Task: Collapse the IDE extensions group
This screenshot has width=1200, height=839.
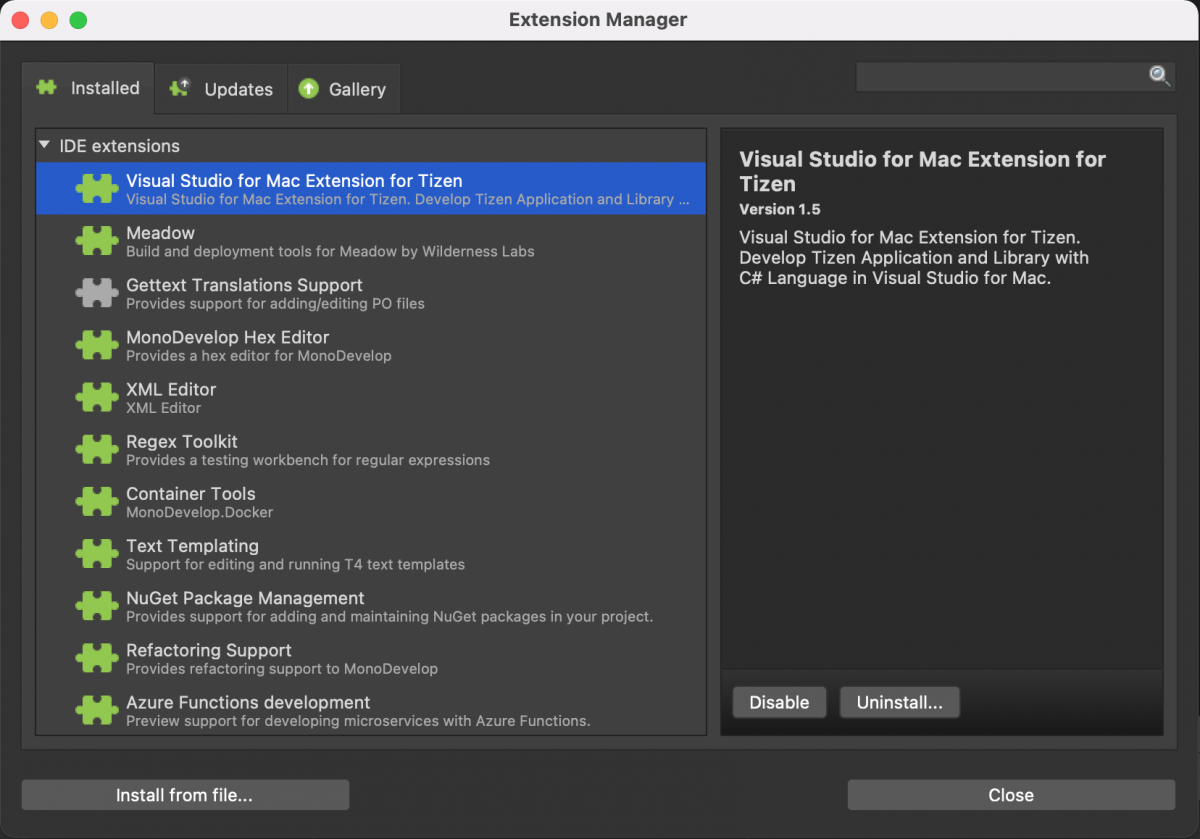Action: point(45,146)
